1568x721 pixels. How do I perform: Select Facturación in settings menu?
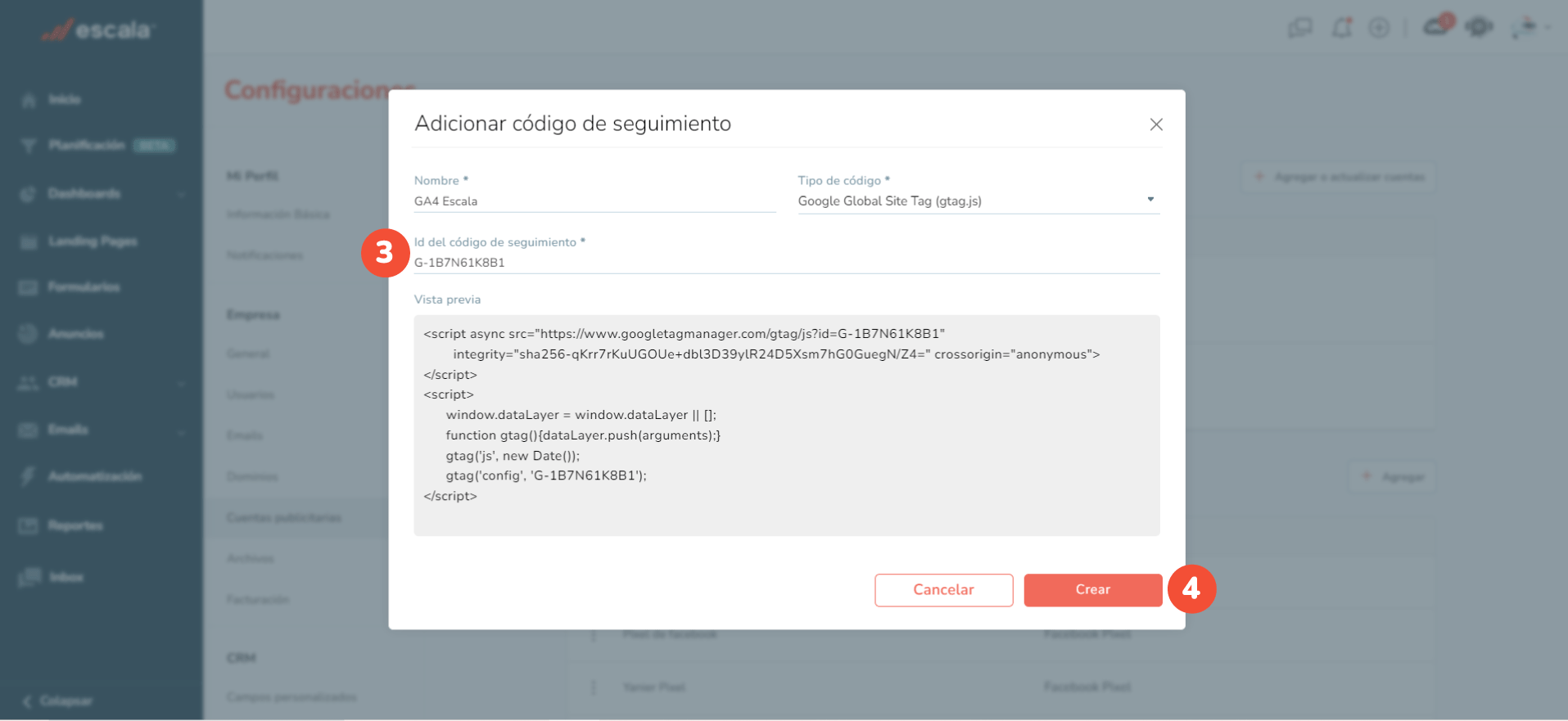pos(258,599)
